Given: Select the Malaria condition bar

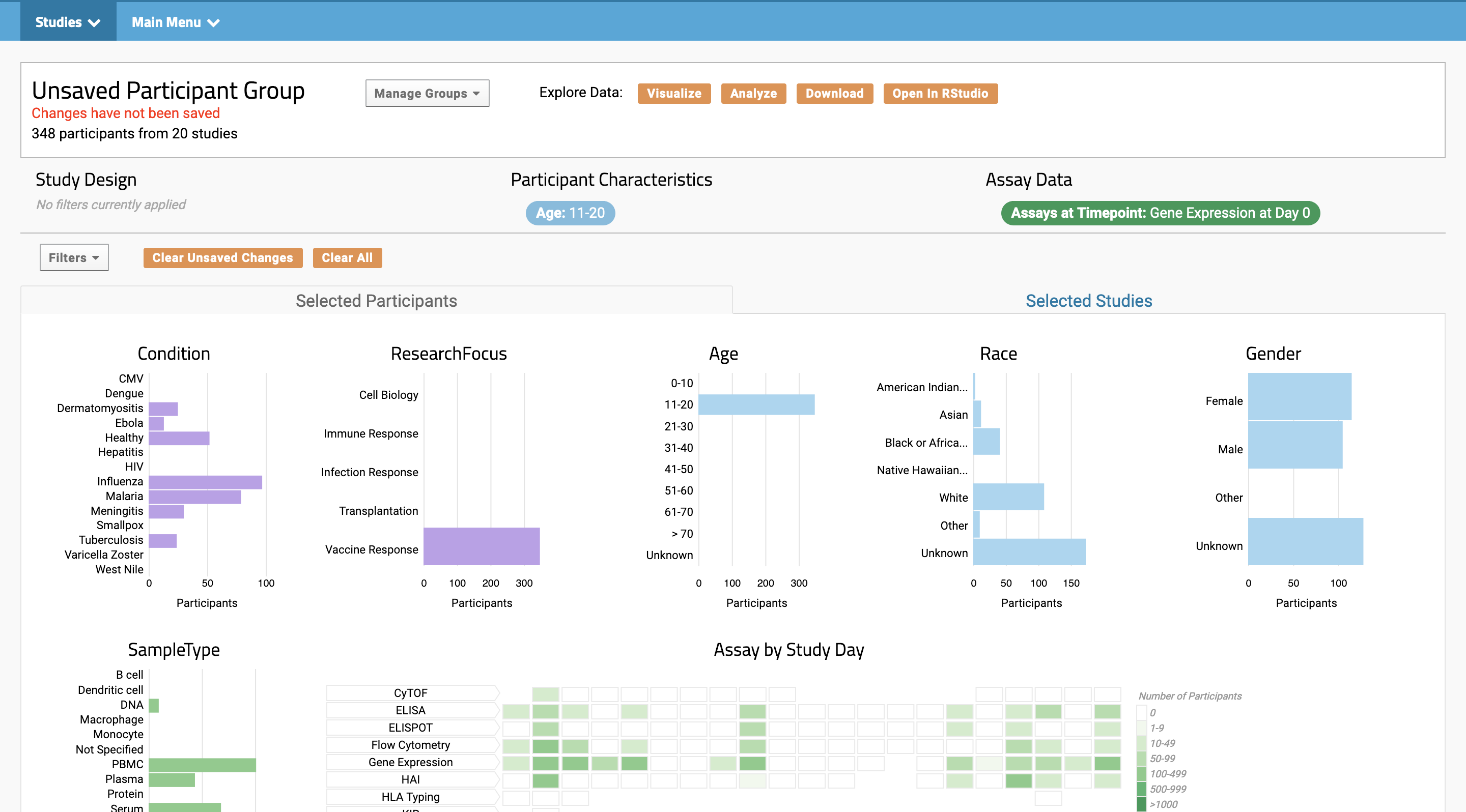Looking at the screenshot, I should click(194, 497).
